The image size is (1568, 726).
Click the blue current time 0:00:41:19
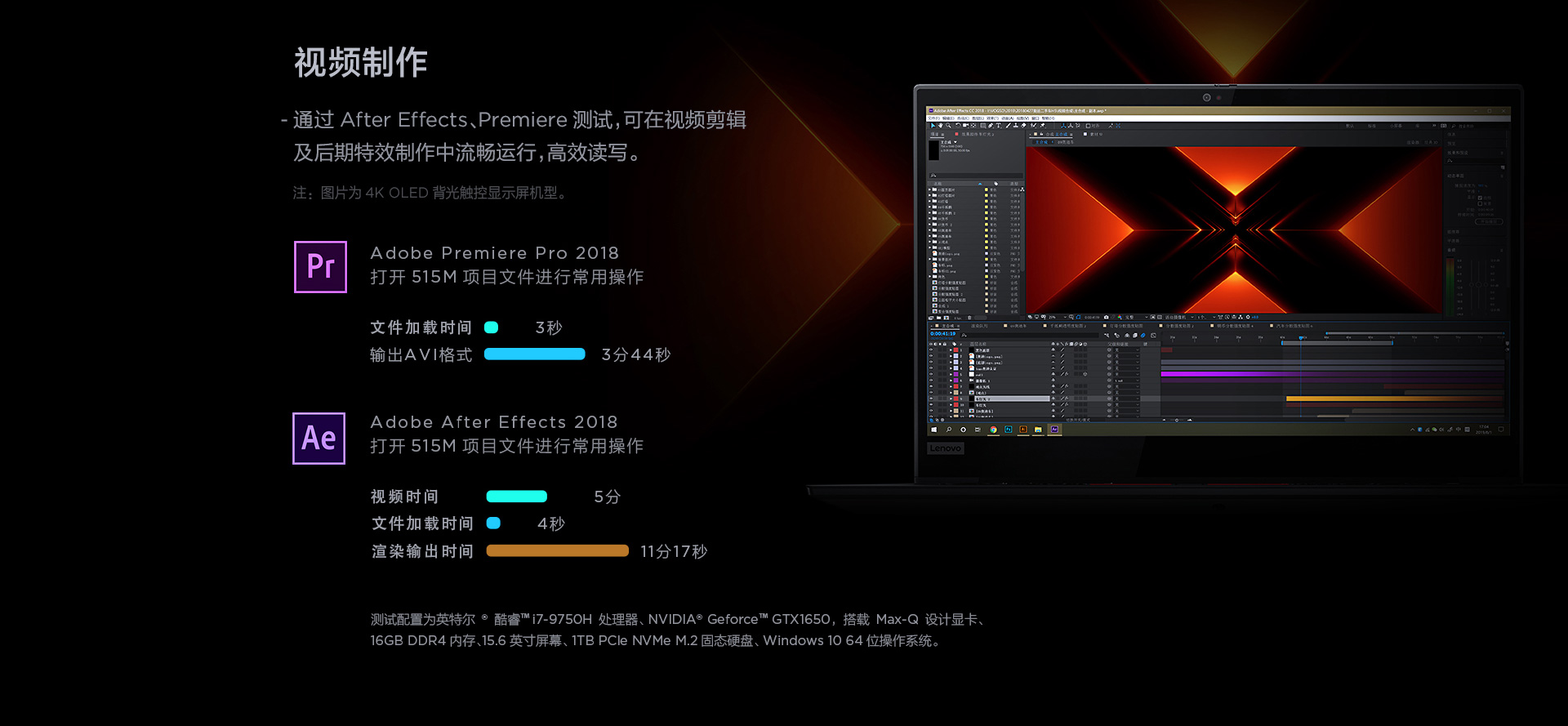(x=942, y=333)
